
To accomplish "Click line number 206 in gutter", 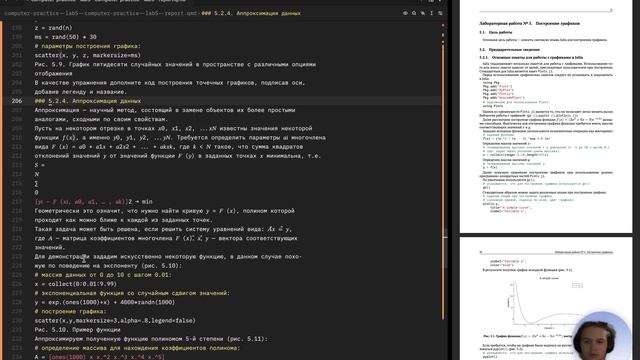I will pos(17,101).
